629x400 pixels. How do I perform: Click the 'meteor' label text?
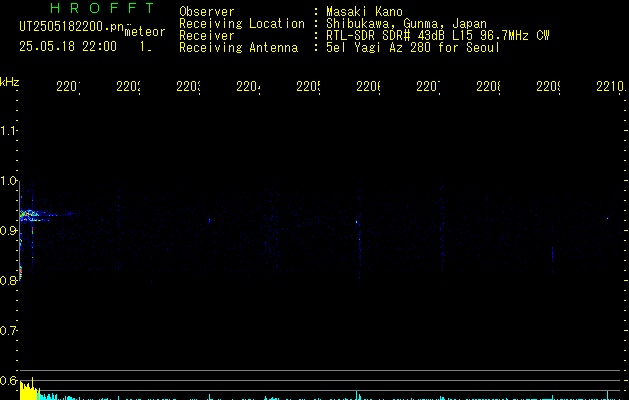(x=145, y=32)
